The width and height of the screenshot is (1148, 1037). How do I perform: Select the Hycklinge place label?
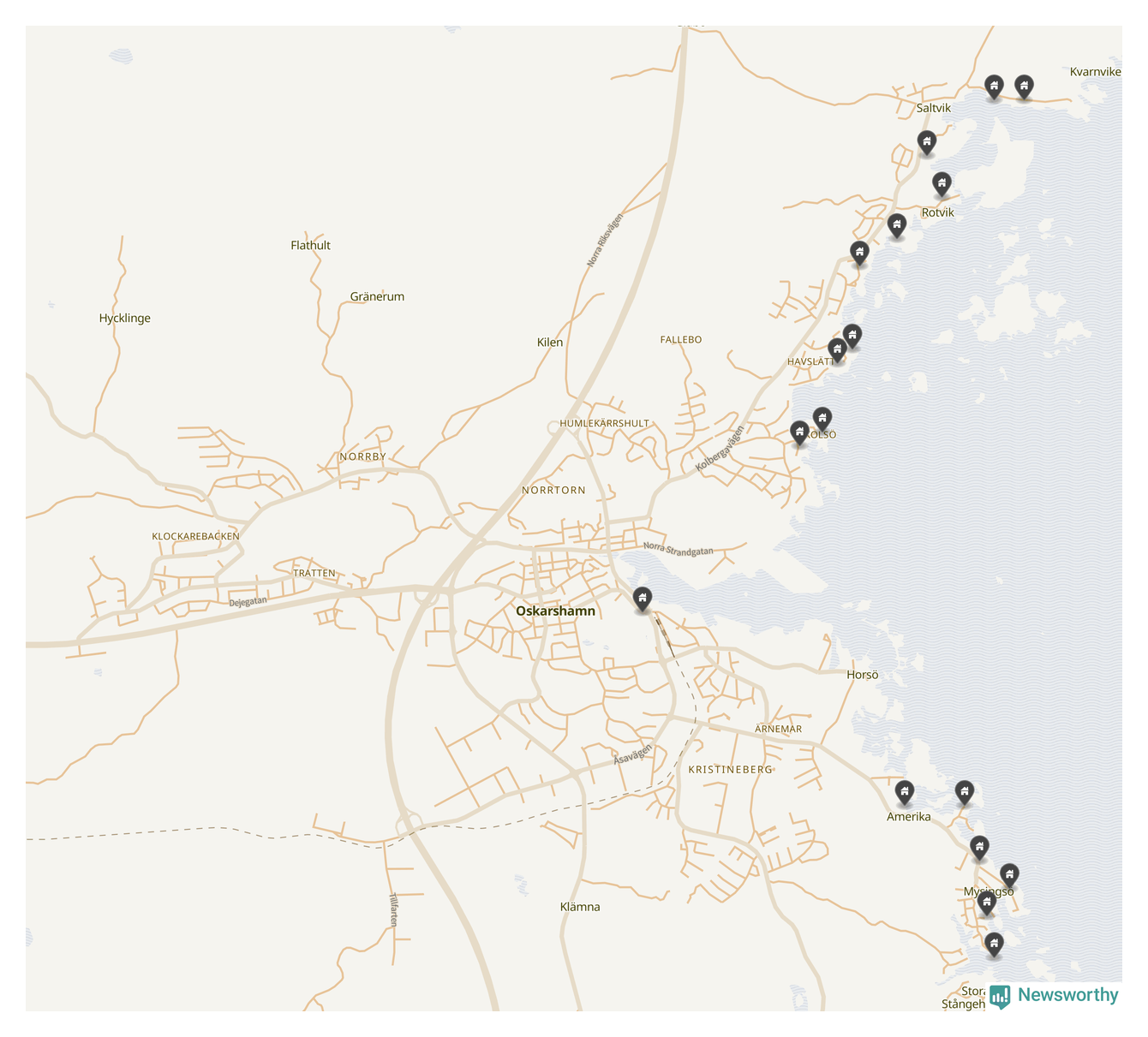pyautogui.click(x=124, y=319)
